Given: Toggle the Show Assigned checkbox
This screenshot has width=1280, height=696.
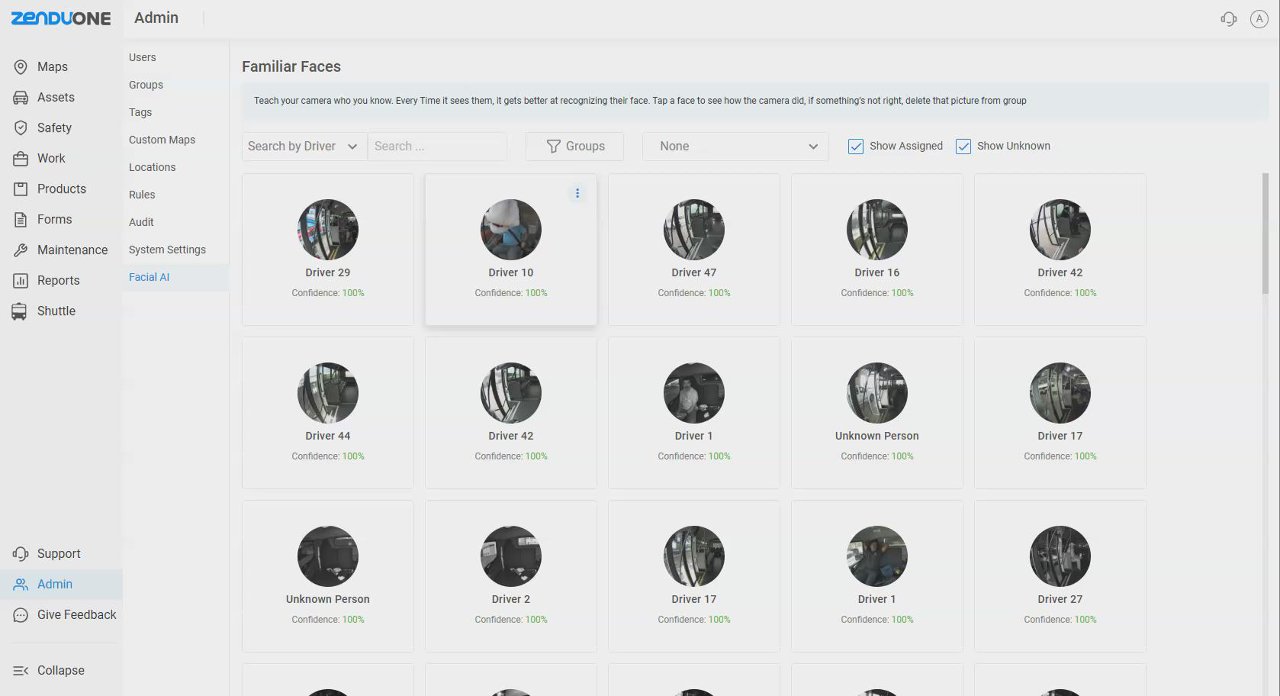Looking at the screenshot, I should point(856,146).
